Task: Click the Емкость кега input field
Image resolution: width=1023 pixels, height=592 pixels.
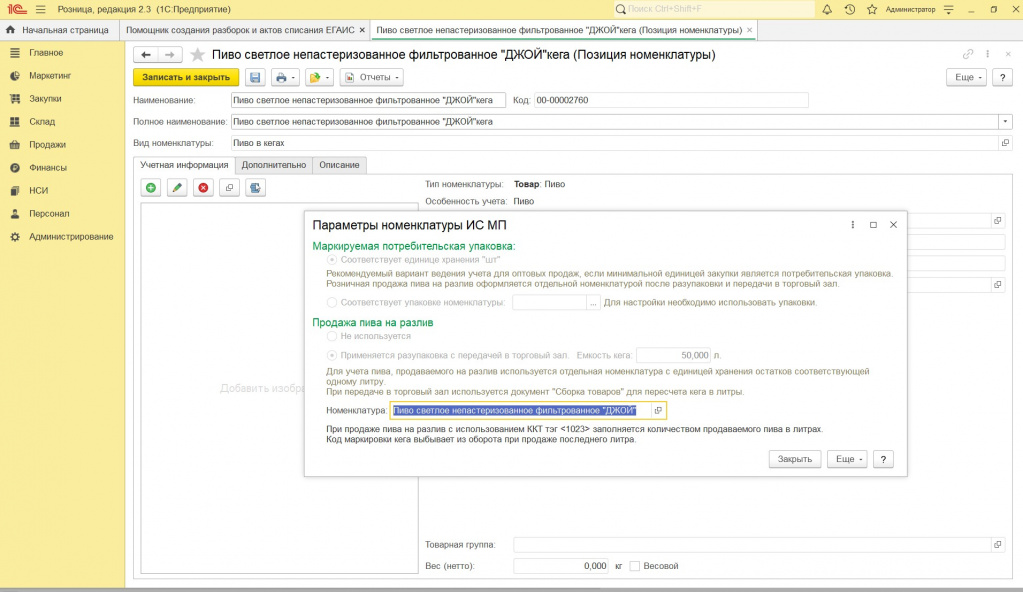Action: [x=673, y=355]
